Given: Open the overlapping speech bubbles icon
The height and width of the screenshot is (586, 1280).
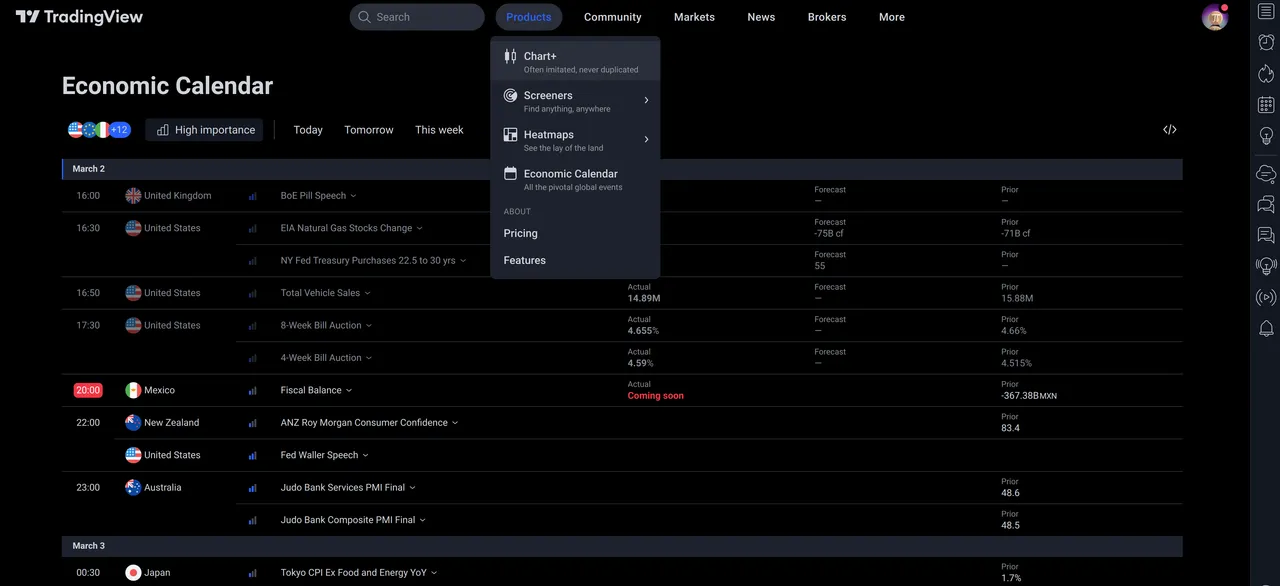Looking at the screenshot, I should (1266, 204).
